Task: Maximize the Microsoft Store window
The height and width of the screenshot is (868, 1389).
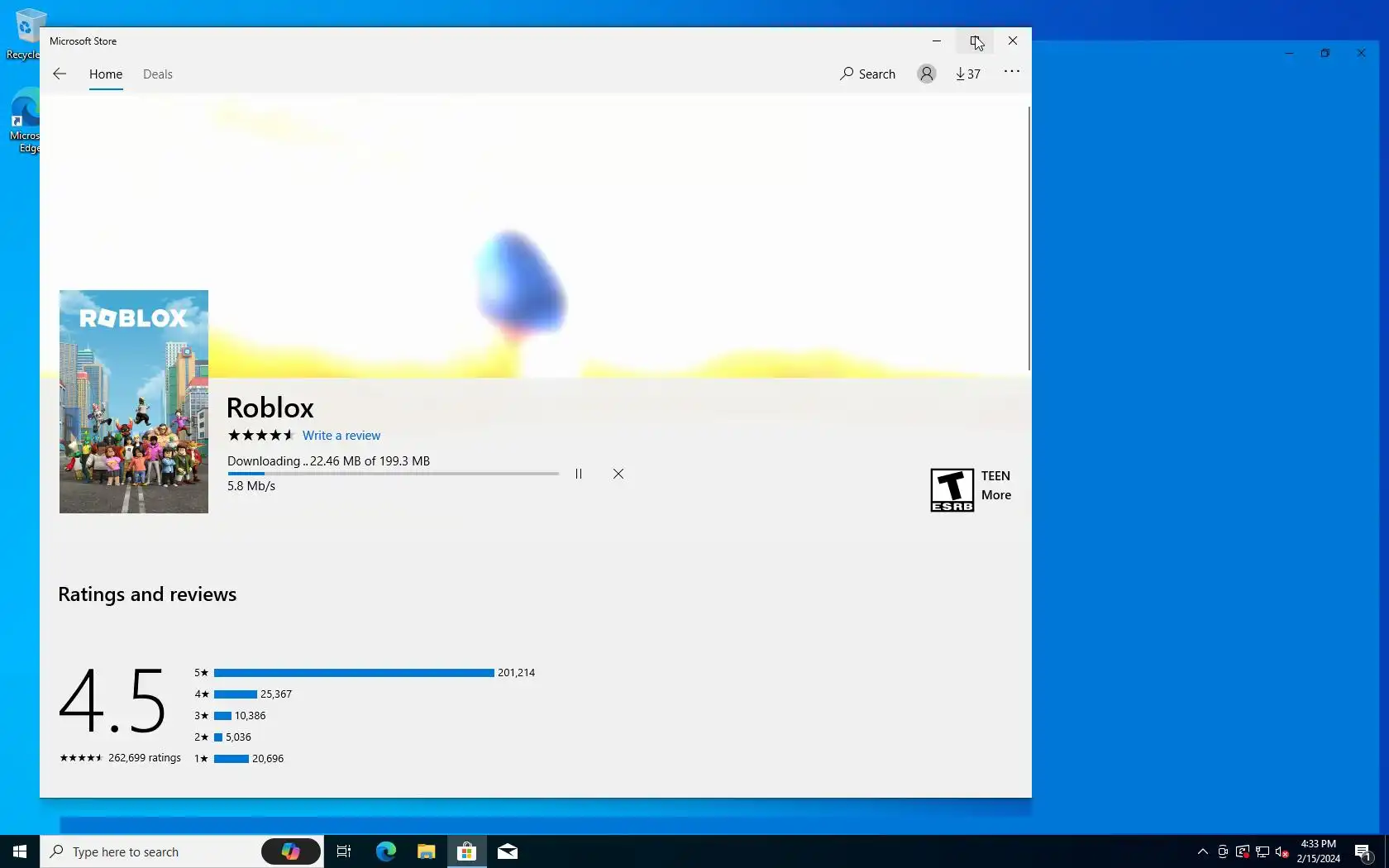Action: pyautogui.click(x=975, y=41)
